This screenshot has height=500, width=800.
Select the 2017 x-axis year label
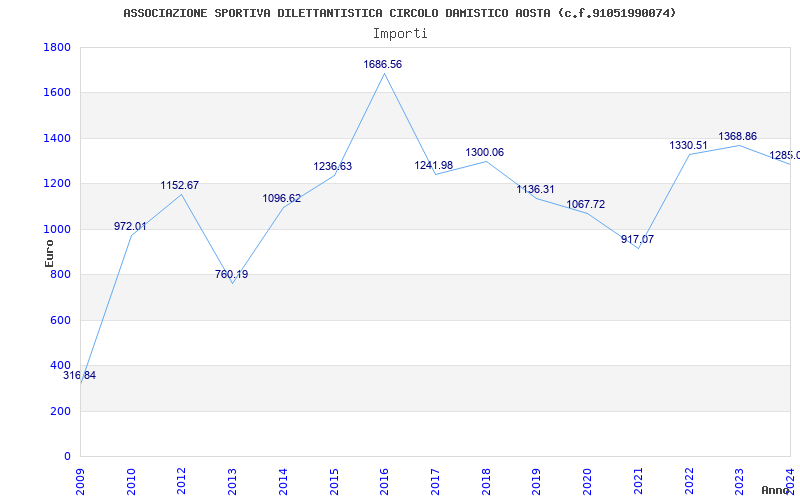[435, 481]
